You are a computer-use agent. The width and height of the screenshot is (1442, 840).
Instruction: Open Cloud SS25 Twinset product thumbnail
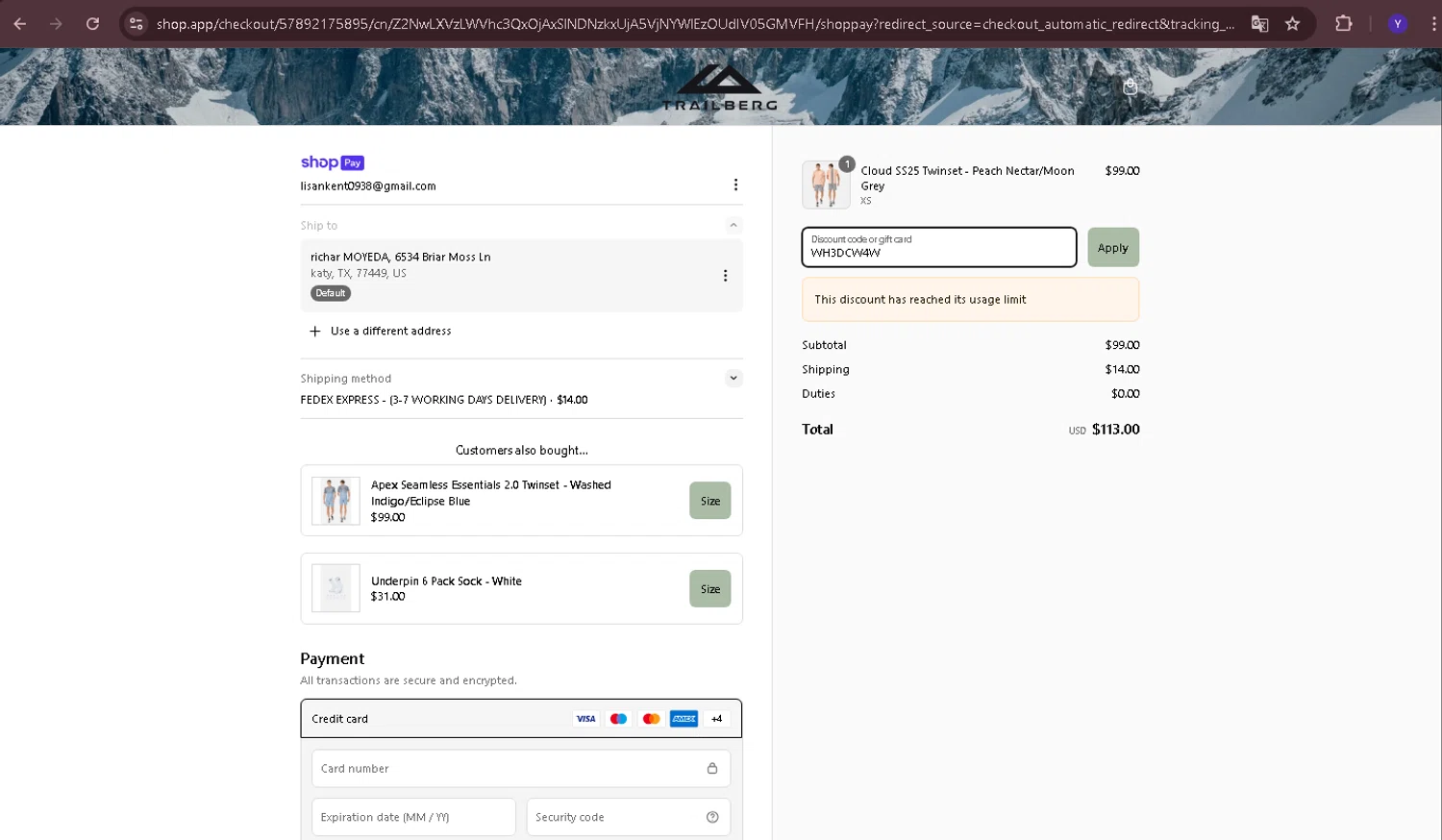click(826, 185)
